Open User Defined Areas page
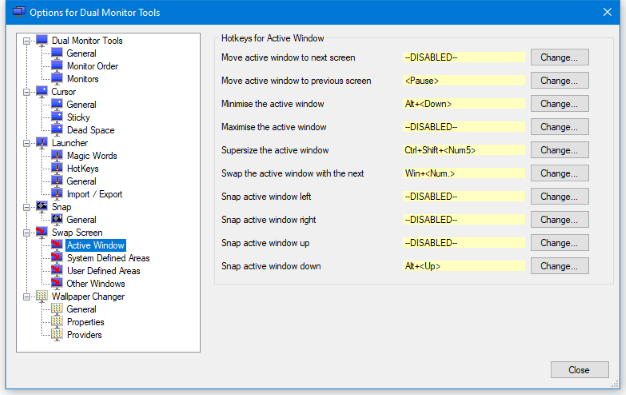 coord(103,271)
